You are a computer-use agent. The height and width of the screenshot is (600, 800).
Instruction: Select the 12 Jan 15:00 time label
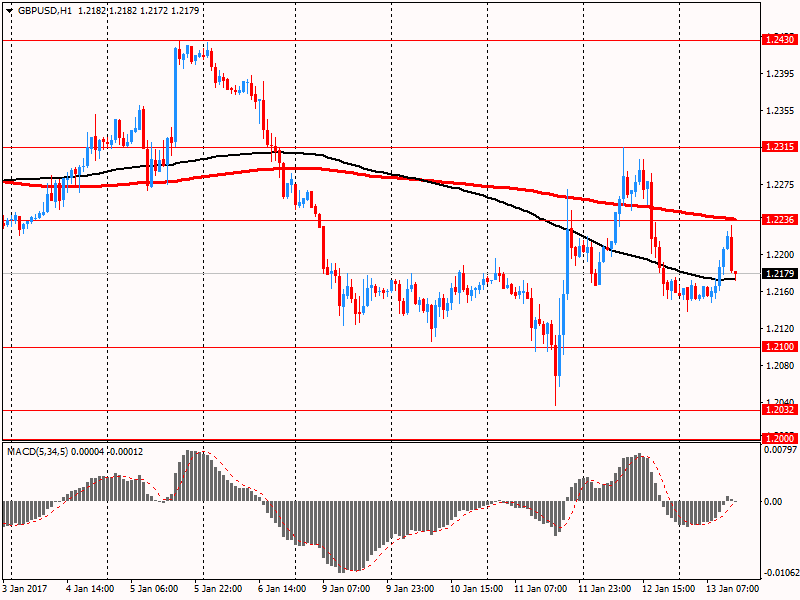(x=668, y=589)
